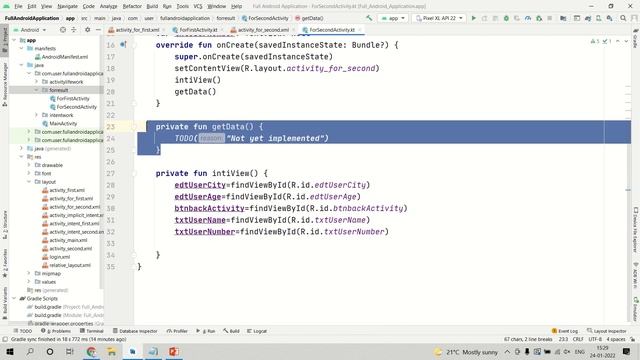The width and height of the screenshot is (640, 360).
Task: Open the Structure tool window
Action: click(4, 224)
